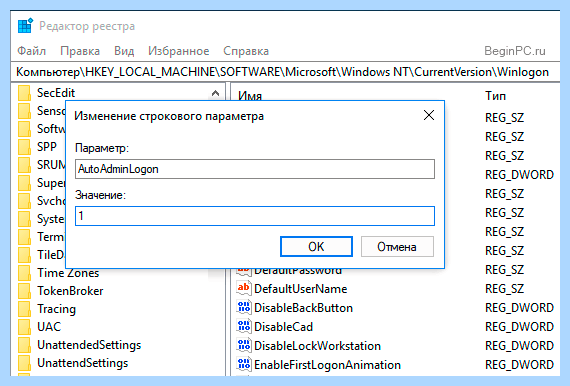The height and width of the screenshot is (386, 570).
Task: Select the EnableFirstLogonAnimation value
Action: pos(327,365)
